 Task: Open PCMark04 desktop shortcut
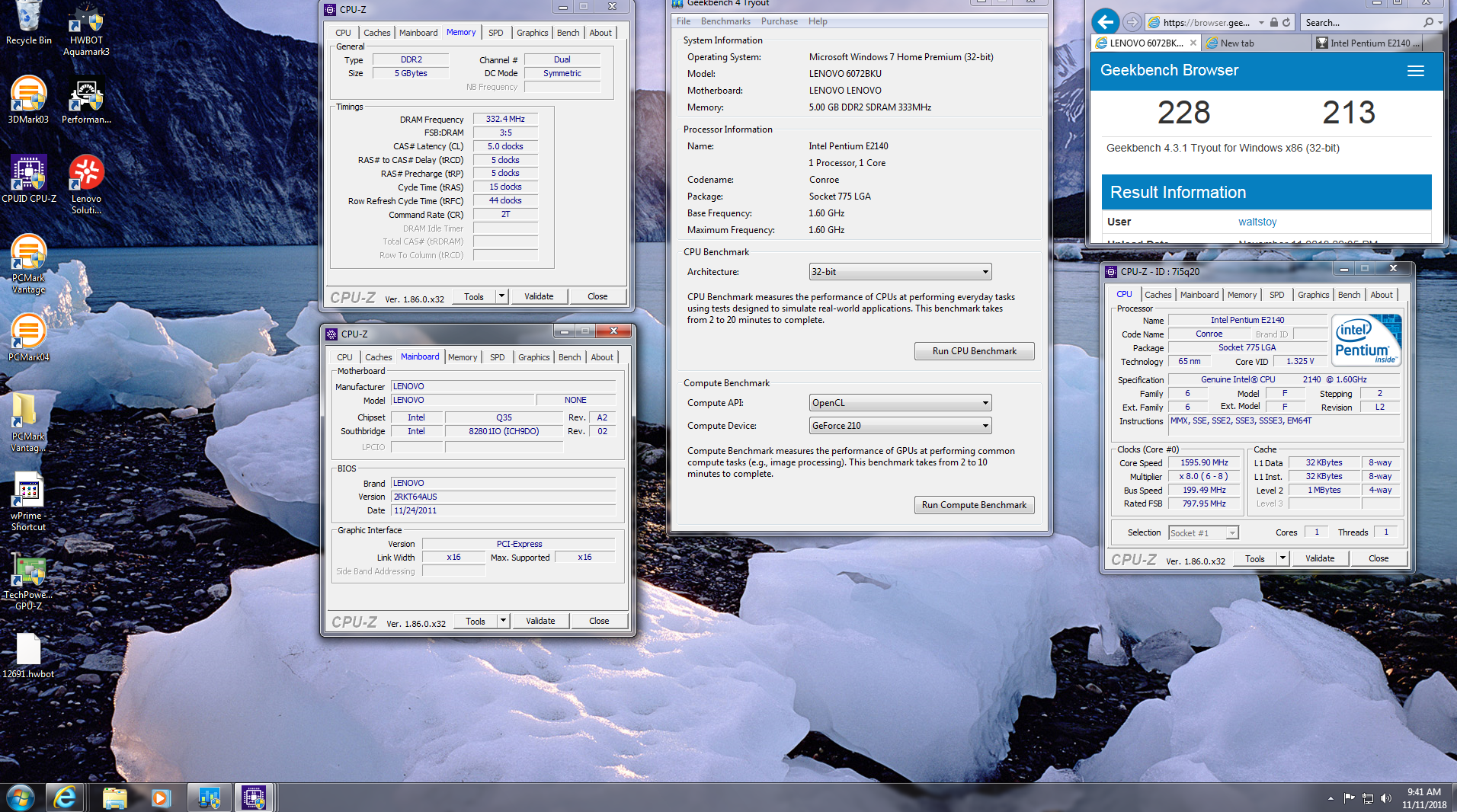pyautogui.click(x=28, y=337)
